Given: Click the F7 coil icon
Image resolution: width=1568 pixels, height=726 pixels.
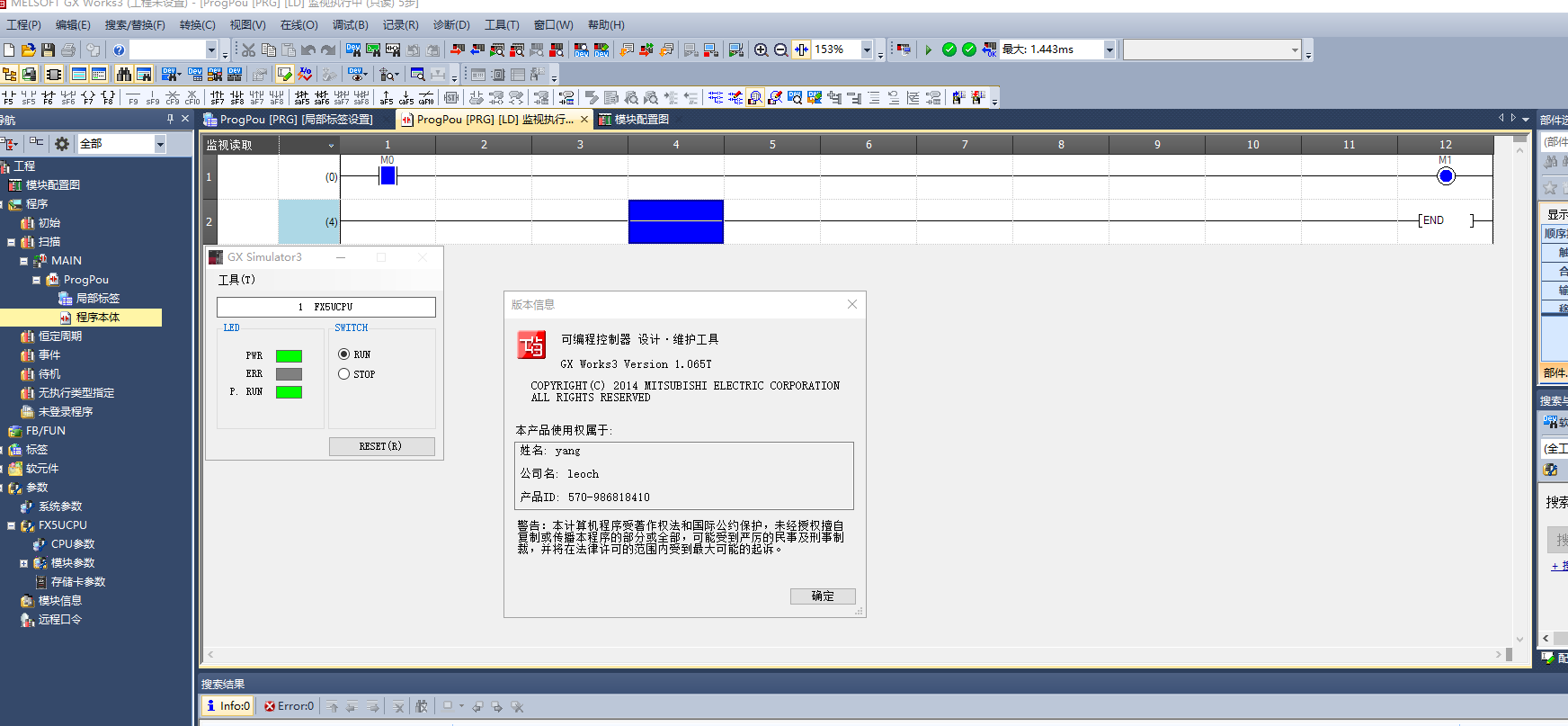Looking at the screenshot, I should (88, 97).
